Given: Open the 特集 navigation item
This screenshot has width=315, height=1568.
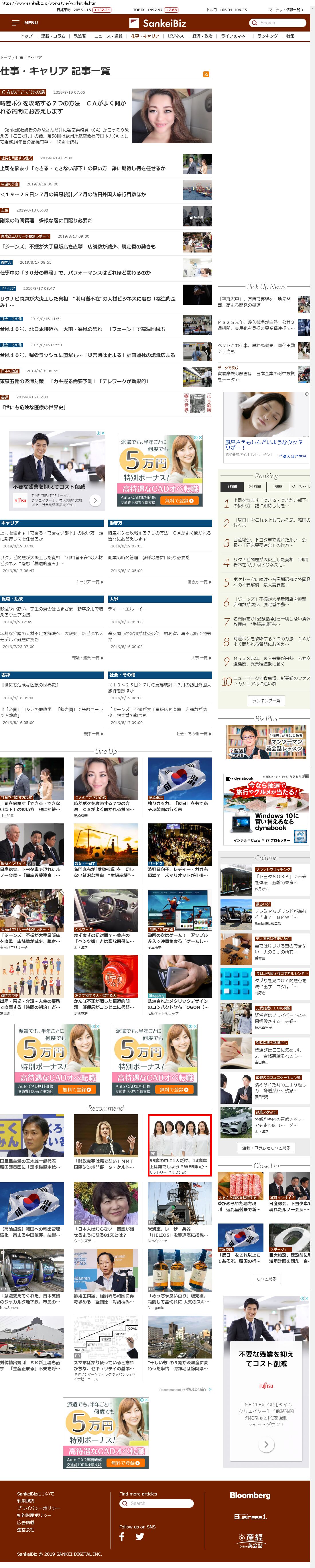Looking at the screenshot, I should (x=290, y=36).
